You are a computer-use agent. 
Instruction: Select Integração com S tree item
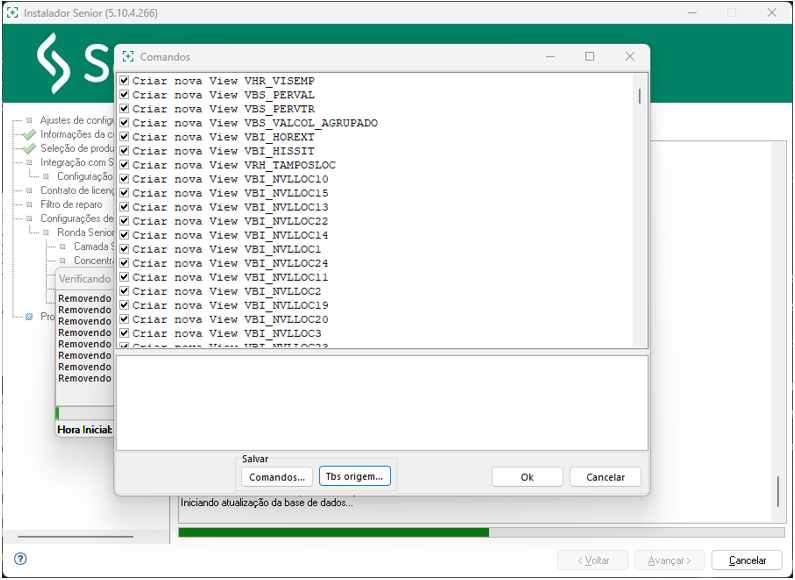pyautogui.click(x=77, y=162)
